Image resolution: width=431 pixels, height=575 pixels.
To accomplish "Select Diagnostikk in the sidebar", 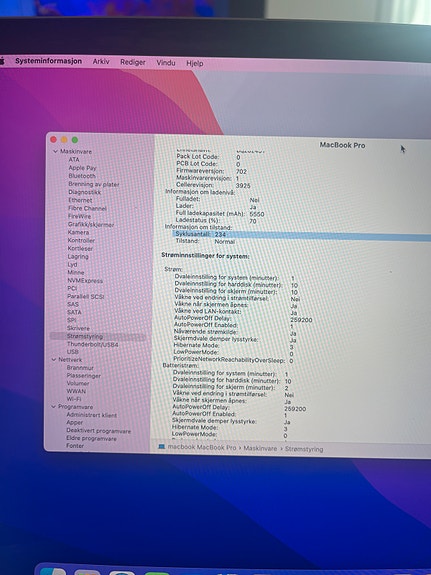I will pyautogui.click(x=84, y=192).
